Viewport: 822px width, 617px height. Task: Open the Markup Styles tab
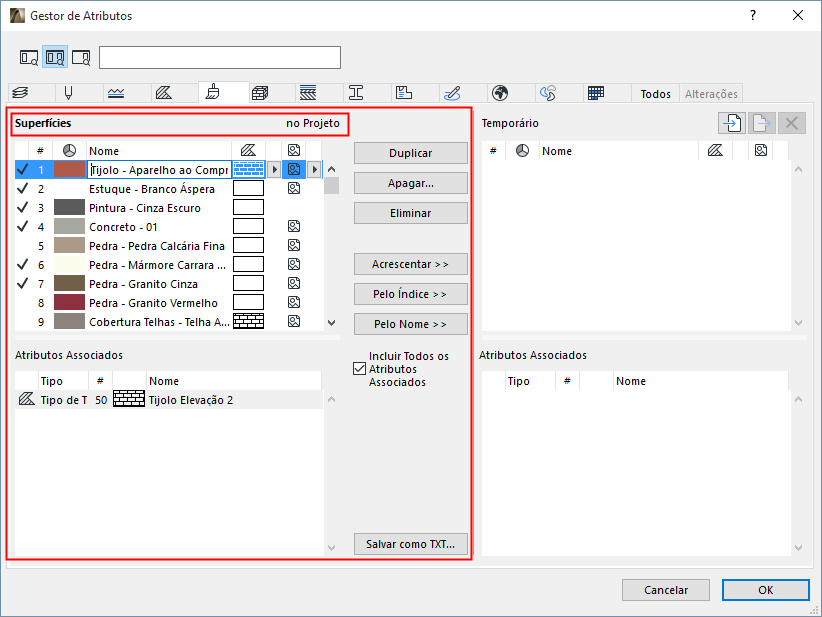pyautogui.click(x=452, y=93)
